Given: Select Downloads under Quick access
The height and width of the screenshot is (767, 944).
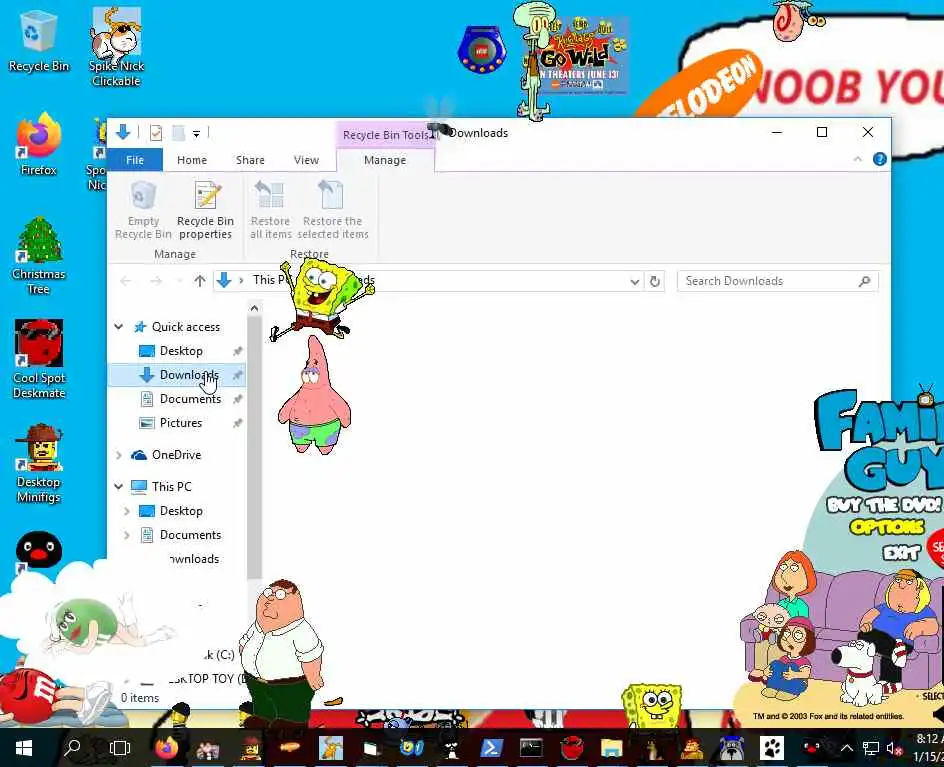Looking at the screenshot, I should pos(177,374).
